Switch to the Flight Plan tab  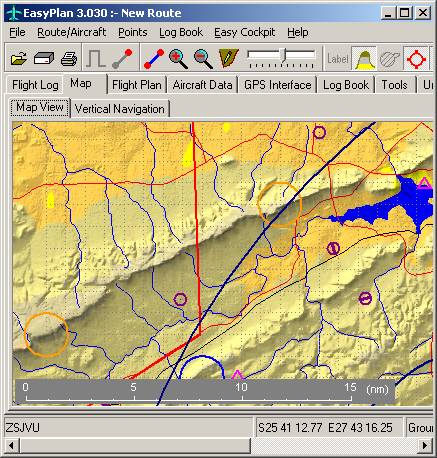(x=137, y=85)
